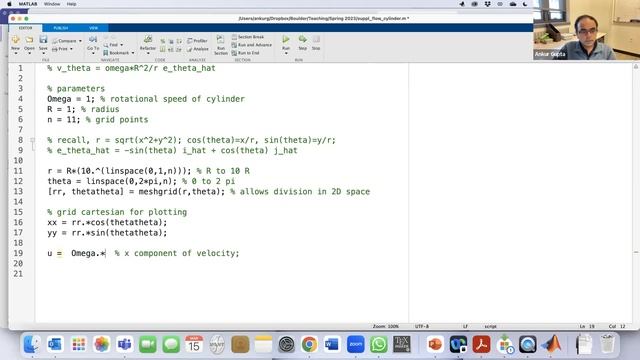Collapse the code fold marker at line 8
This screenshot has width=640, height=360.
[32, 140]
